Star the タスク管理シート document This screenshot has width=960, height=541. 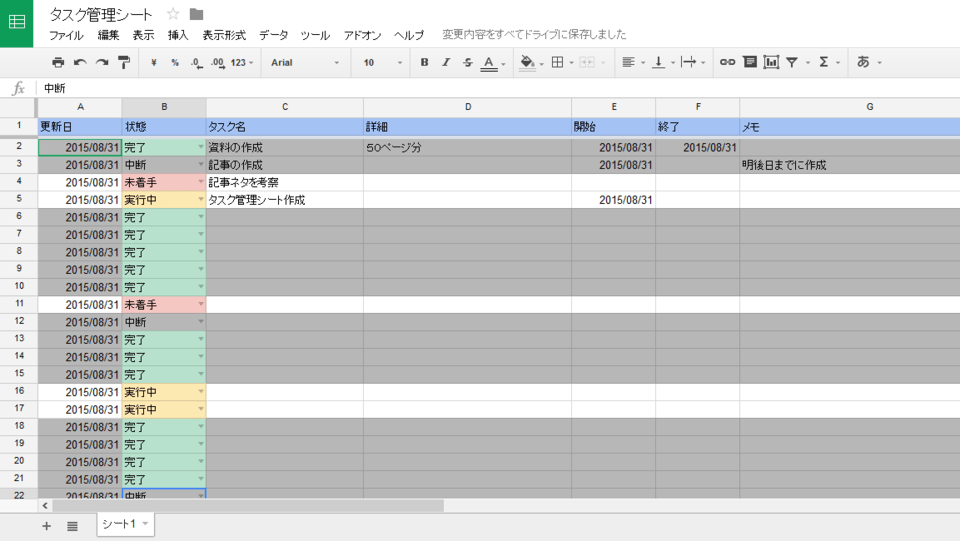(173, 14)
